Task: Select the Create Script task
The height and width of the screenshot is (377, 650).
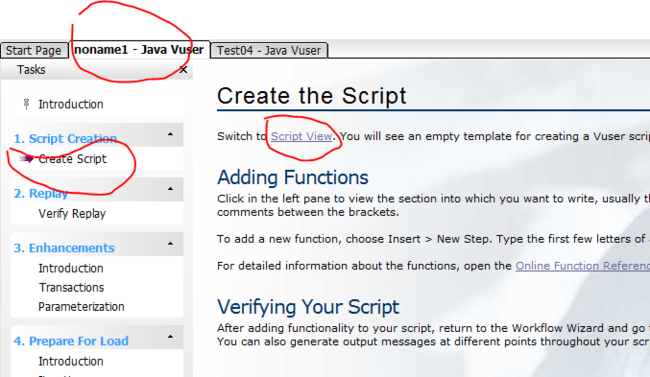Action: point(73,159)
